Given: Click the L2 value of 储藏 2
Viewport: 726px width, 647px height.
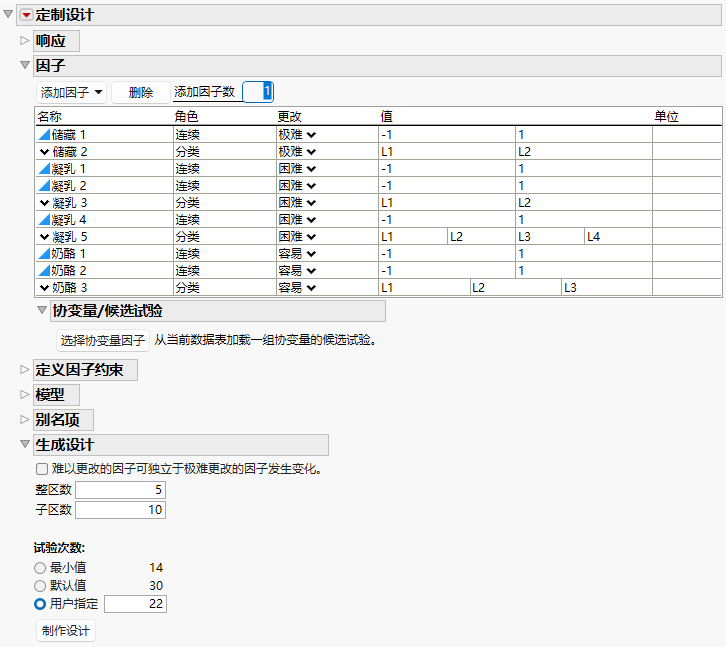Looking at the screenshot, I should point(584,152).
